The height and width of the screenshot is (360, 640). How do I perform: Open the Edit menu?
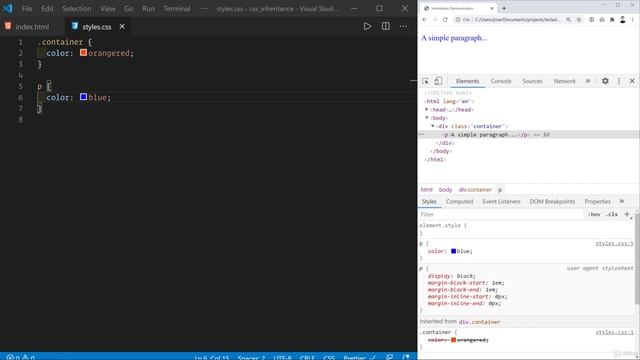point(47,9)
